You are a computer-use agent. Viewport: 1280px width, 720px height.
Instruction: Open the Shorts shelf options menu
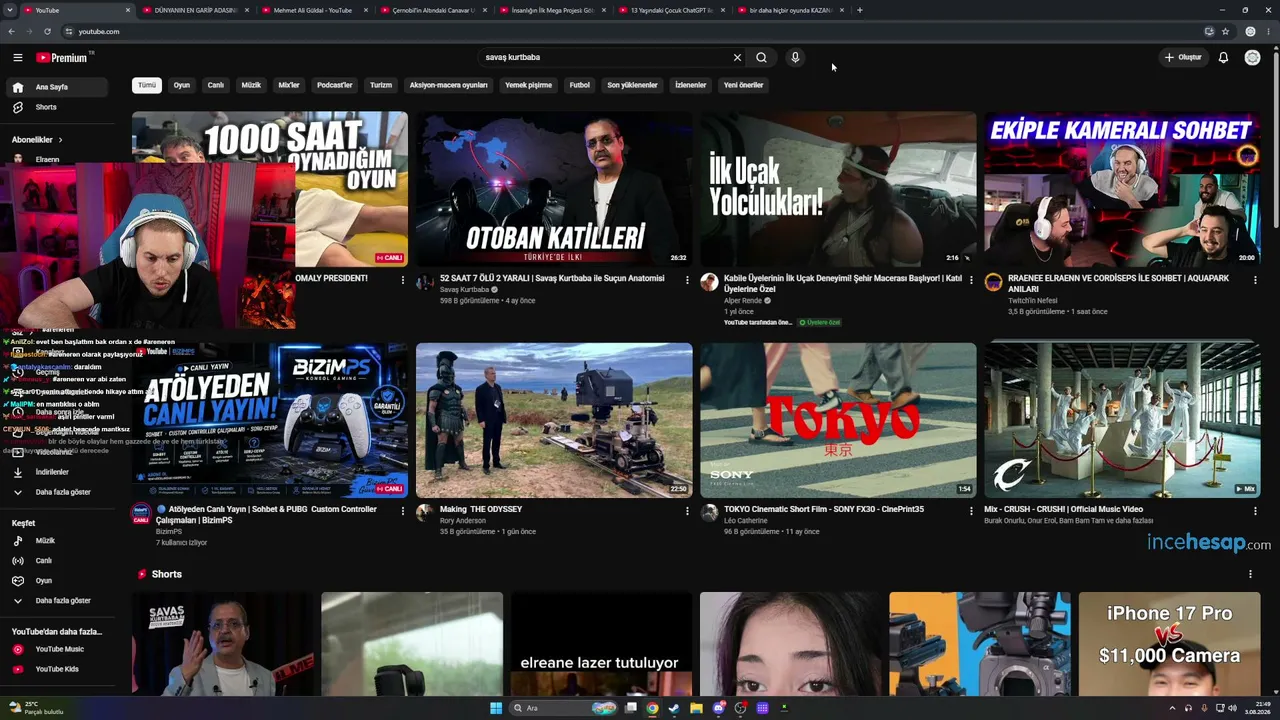pyautogui.click(x=1250, y=574)
